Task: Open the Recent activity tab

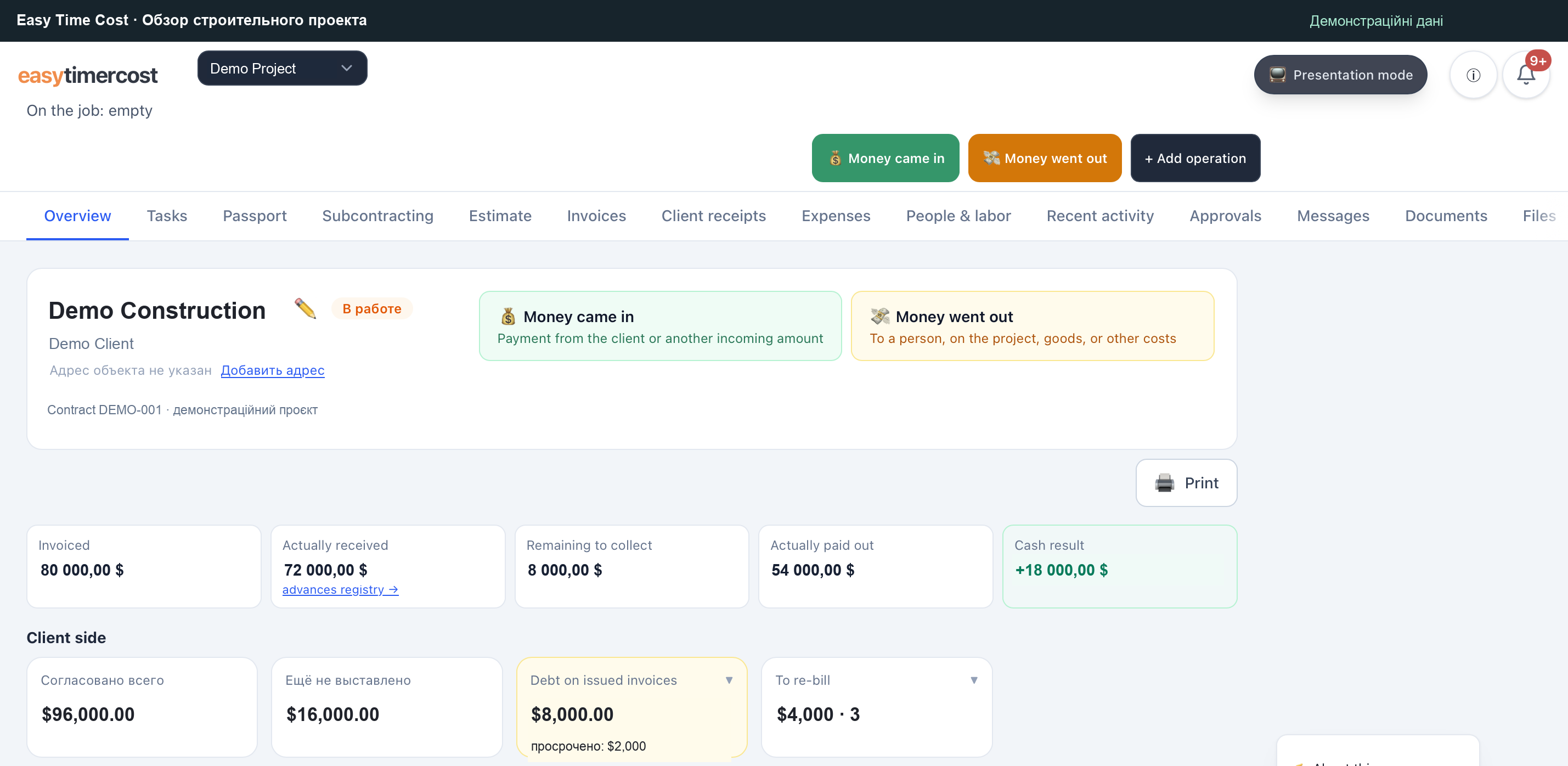Action: [x=1100, y=216]
